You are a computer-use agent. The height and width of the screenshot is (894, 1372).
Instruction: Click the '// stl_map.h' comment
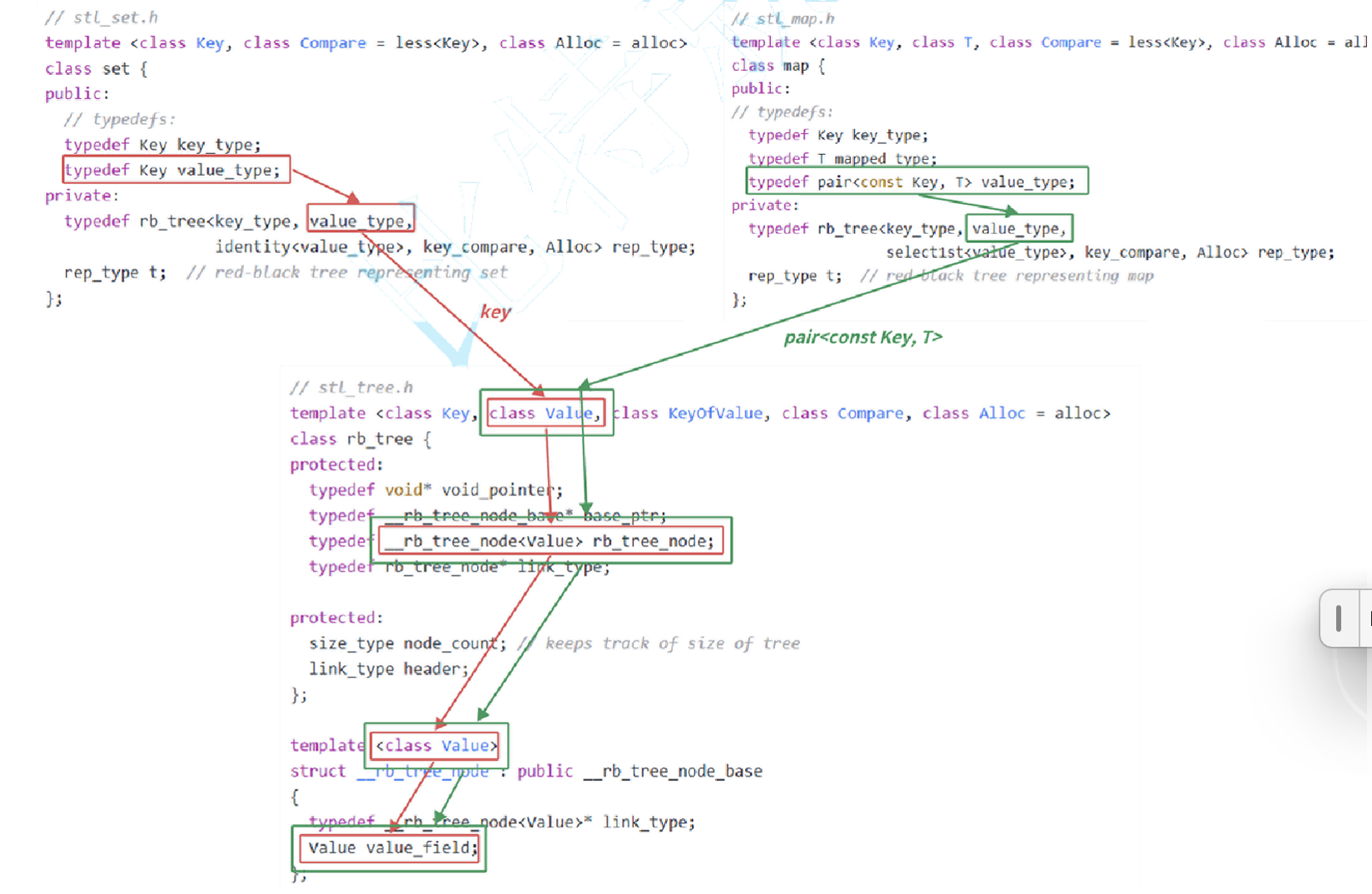[x=783, y=18]
